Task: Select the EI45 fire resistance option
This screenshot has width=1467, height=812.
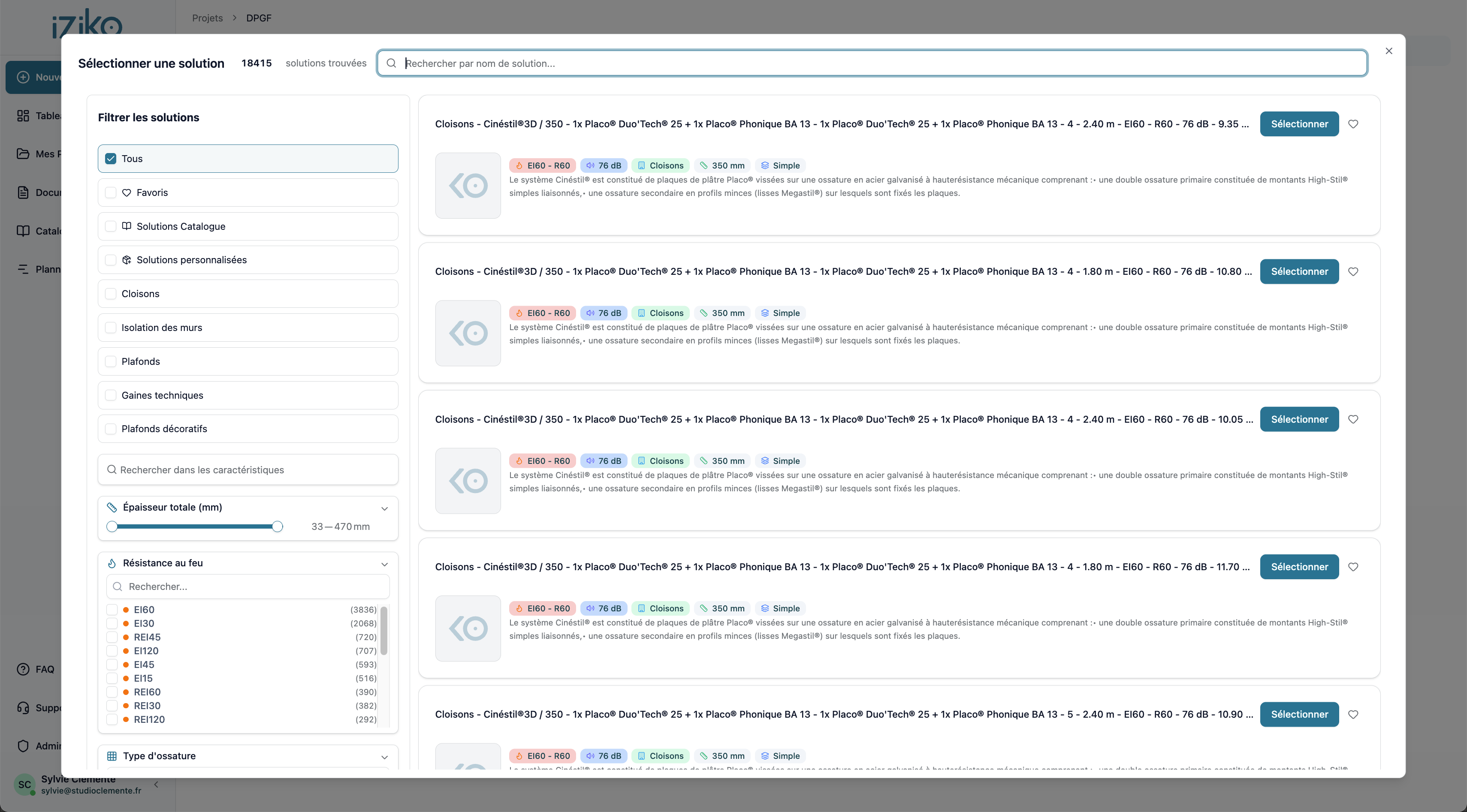Action: pyautogui.click(x=112, y=665)
